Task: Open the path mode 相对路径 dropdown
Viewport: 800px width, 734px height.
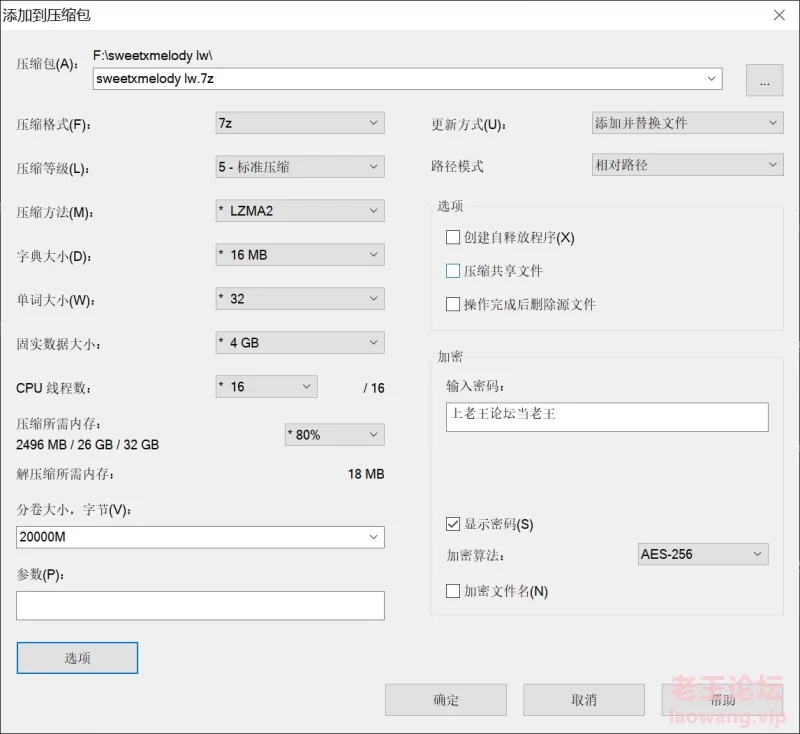Action: click(x=687, y=165)
